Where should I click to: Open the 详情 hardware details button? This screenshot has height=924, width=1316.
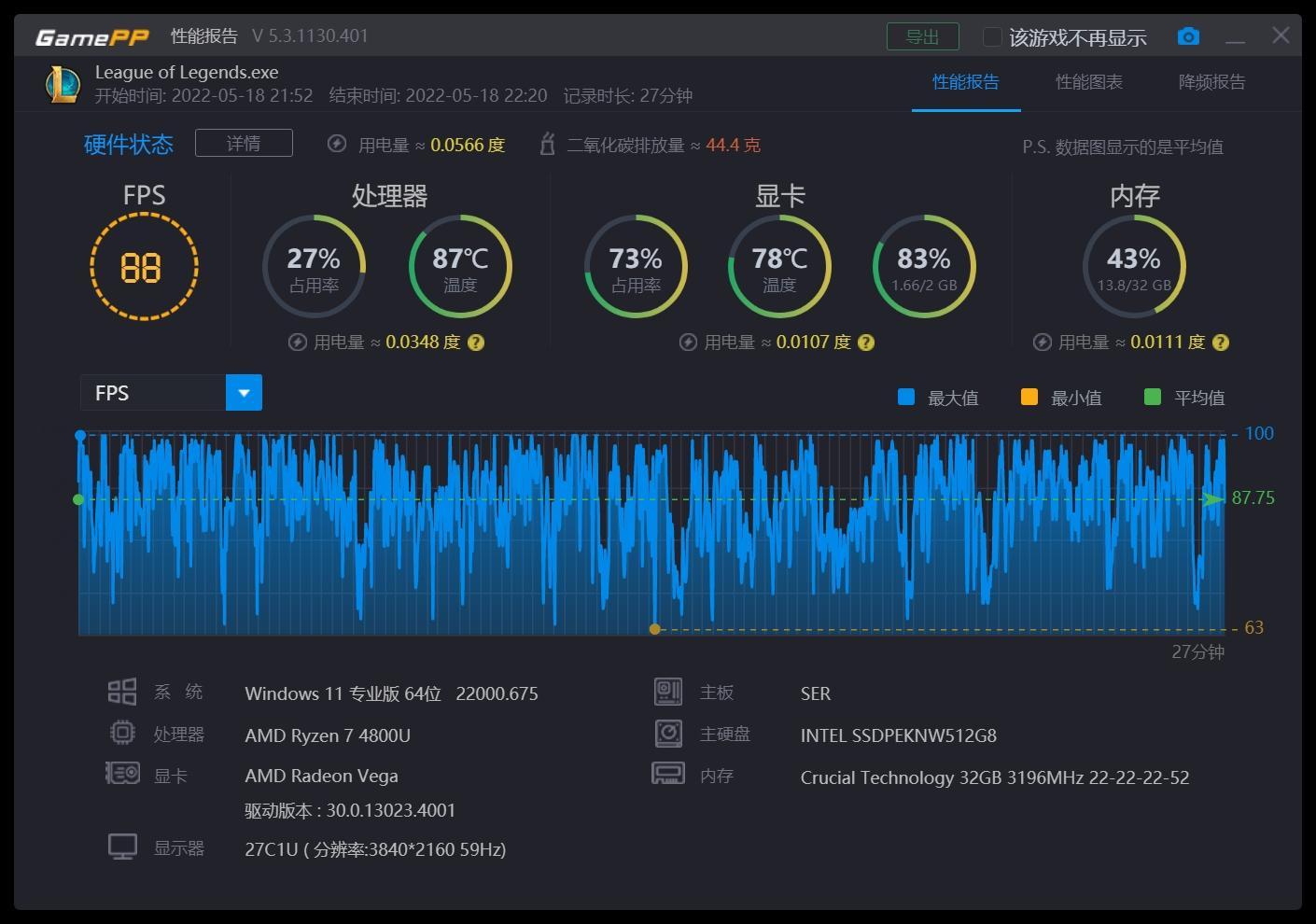tap(244, 143)
